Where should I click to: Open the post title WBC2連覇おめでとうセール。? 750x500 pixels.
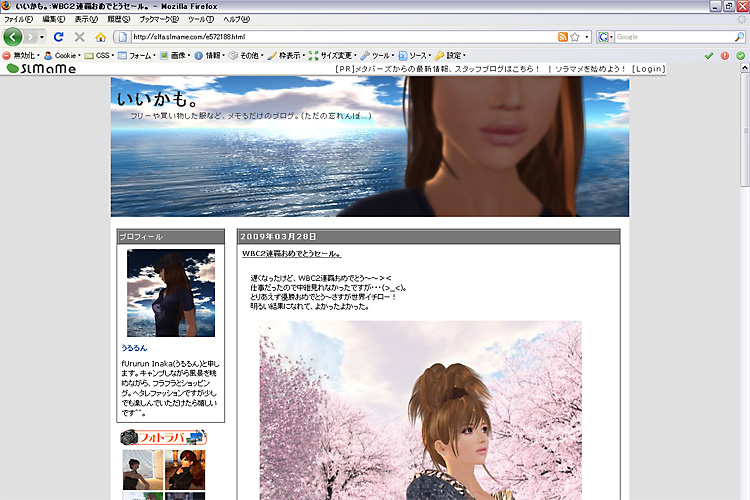[291, 254]
